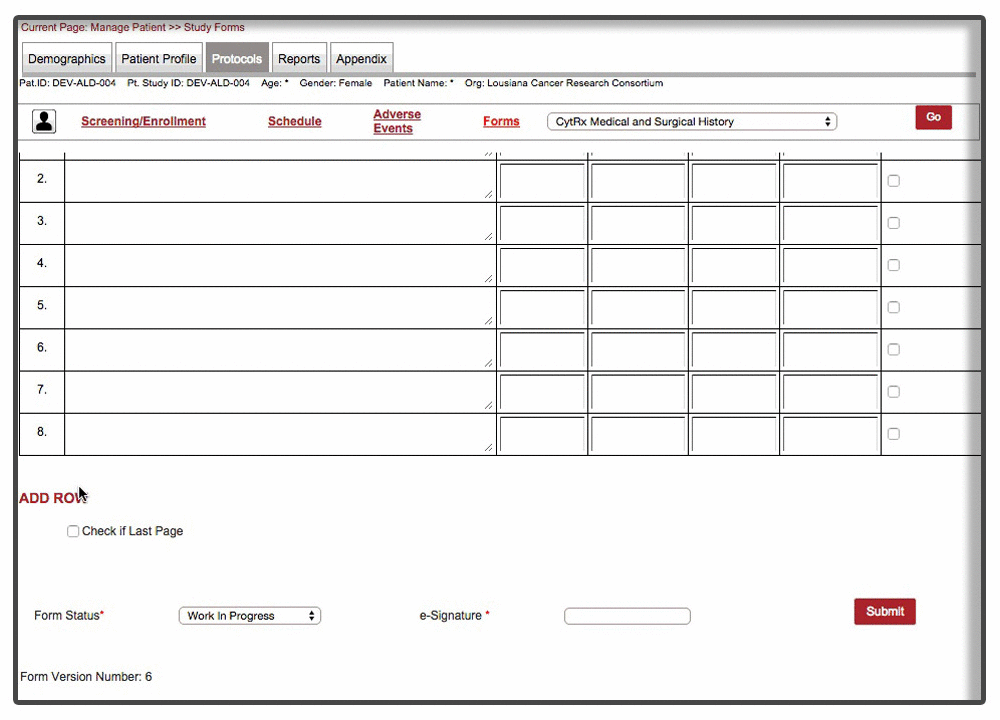The image size is (1000, 720).
Task: Click the fourth small input box in row 5
Action: [x=830, y=308]
